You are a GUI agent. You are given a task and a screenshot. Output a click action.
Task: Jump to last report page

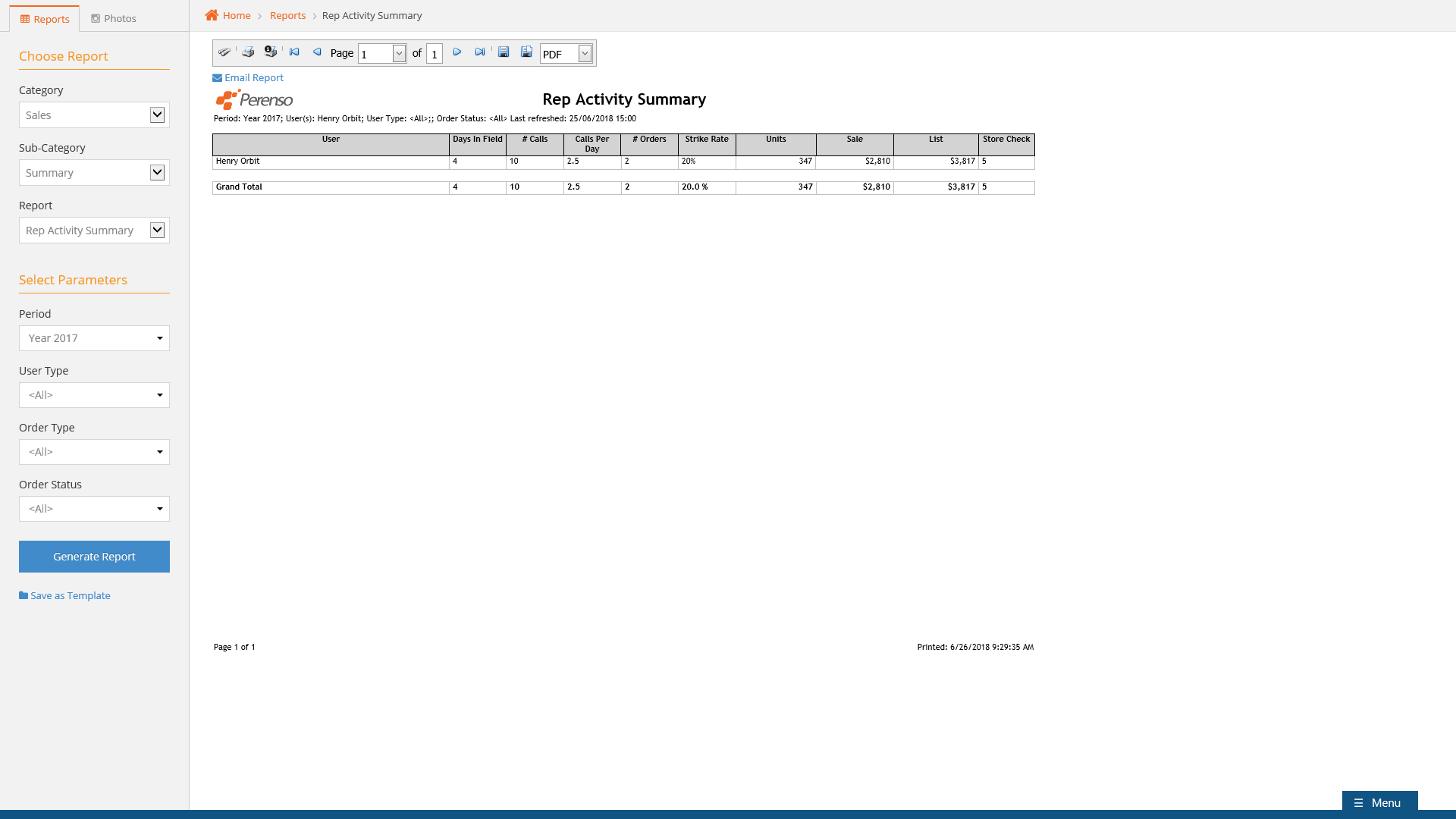pos(480,52)
